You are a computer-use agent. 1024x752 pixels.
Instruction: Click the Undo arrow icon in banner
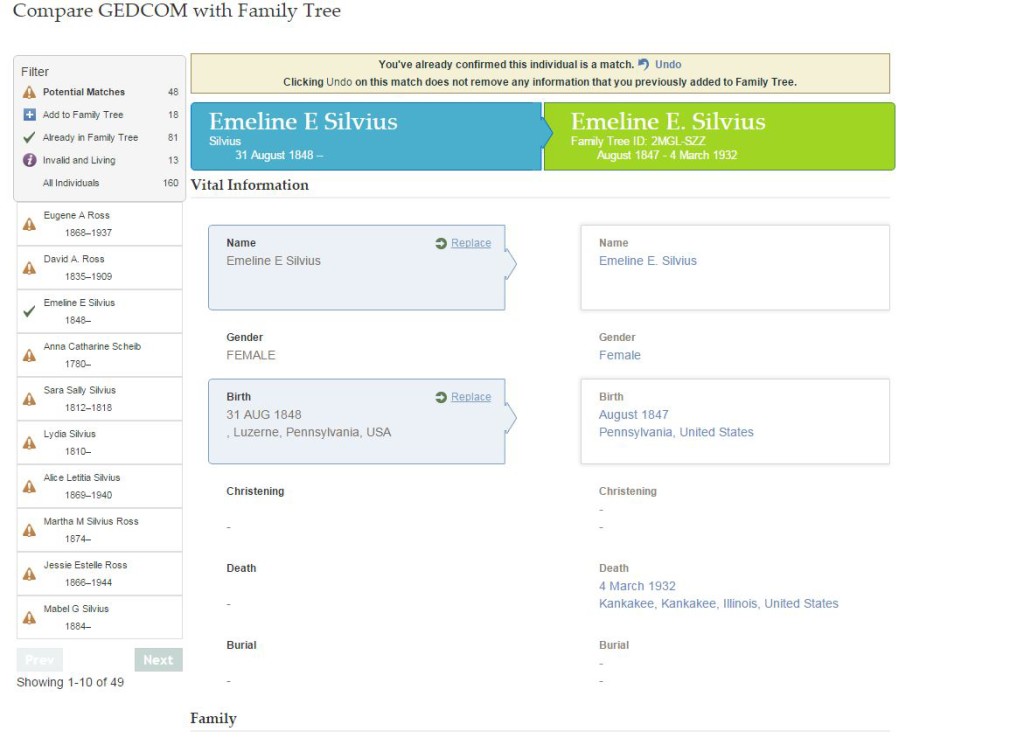643,64
